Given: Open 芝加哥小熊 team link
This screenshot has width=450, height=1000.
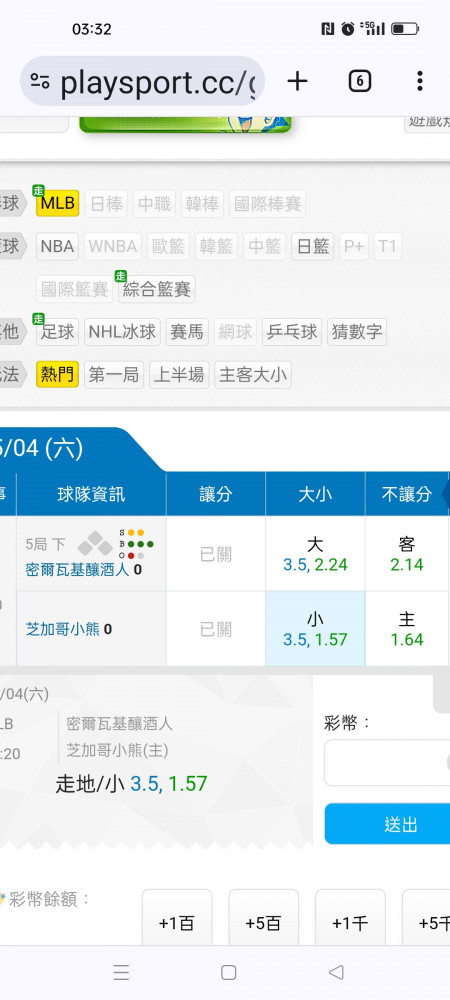Looking at the screenshot, I should click(x=62, y=629).
